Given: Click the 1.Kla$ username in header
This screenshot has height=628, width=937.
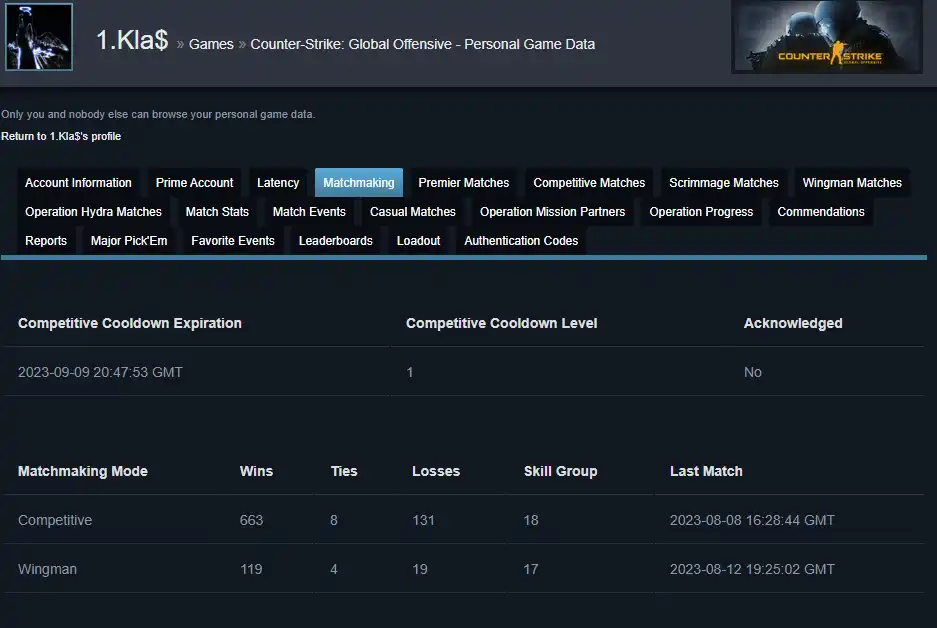Looking at the screenshot, I should [131, 41].
